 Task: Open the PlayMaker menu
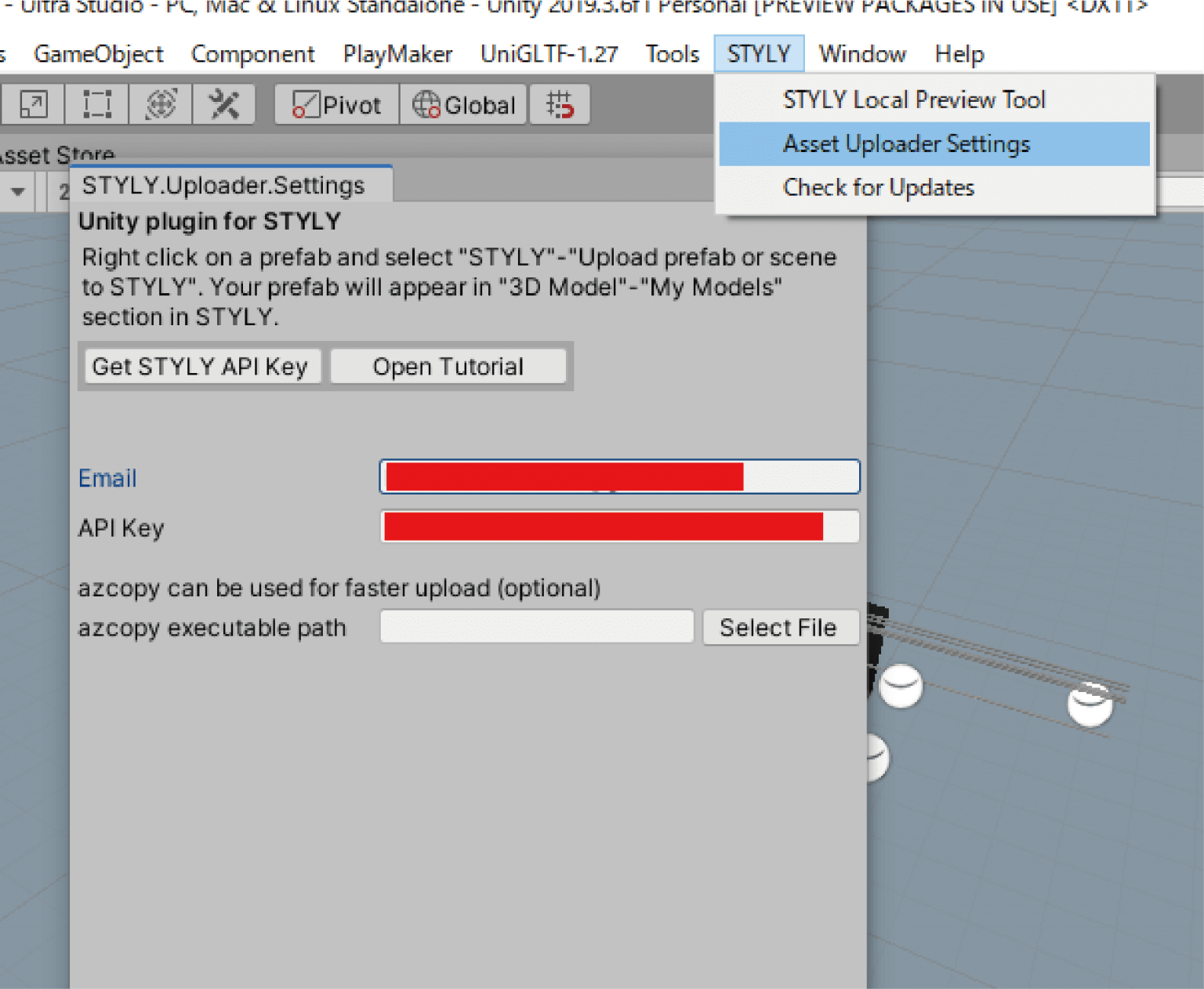pos(397,53)
